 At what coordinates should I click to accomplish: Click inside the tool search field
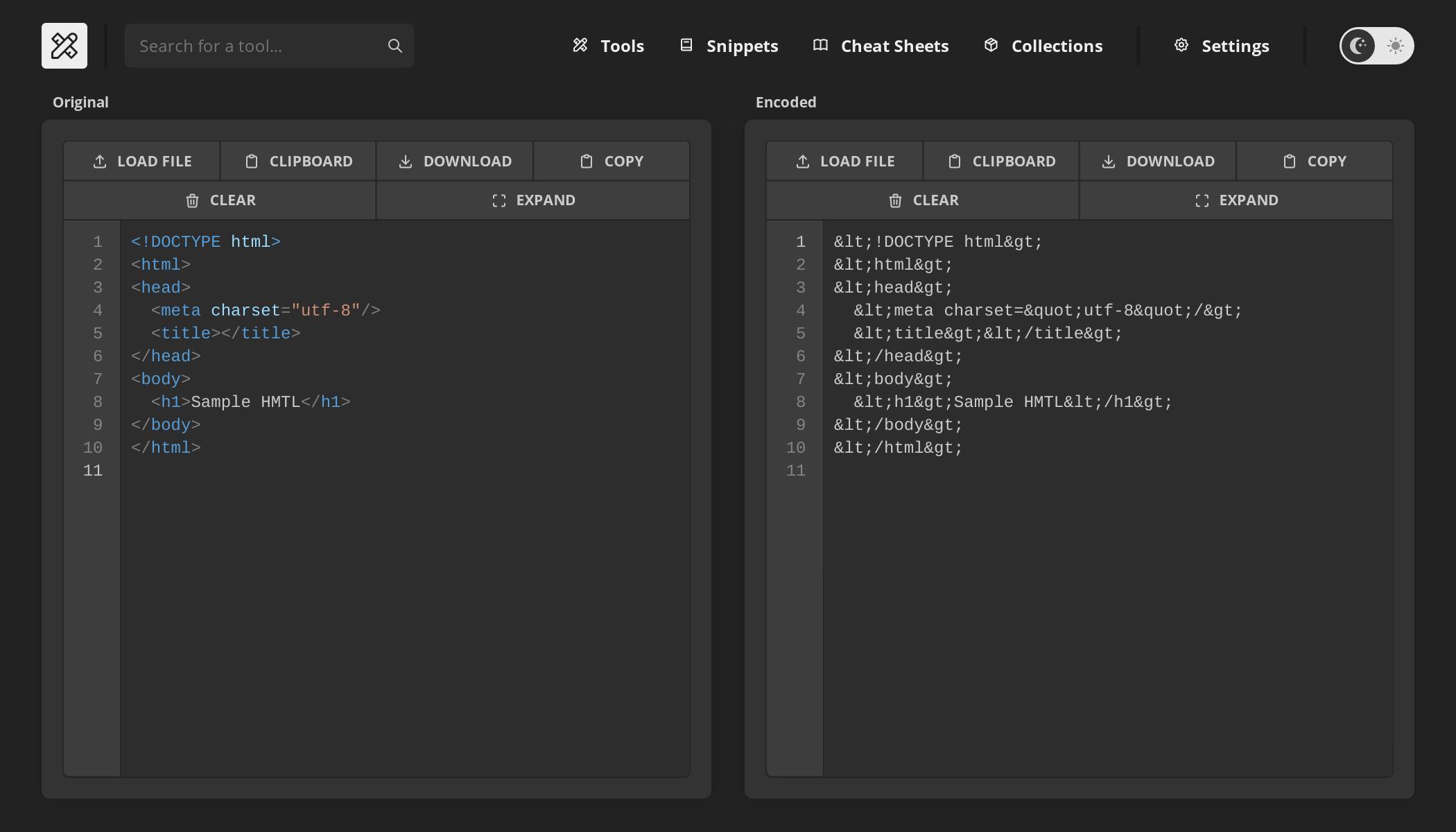click(257, 45)
